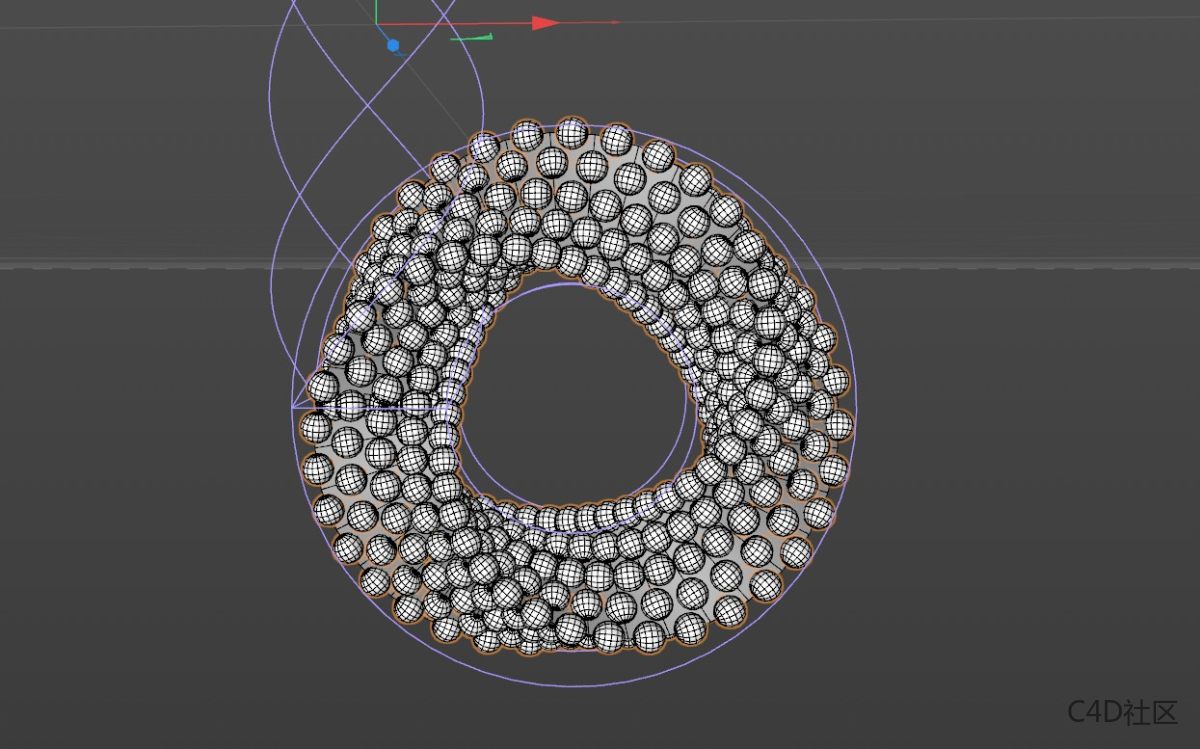
Task: Click the green Y-axis line of the gizmo
Action: click(x=376, y=12)
